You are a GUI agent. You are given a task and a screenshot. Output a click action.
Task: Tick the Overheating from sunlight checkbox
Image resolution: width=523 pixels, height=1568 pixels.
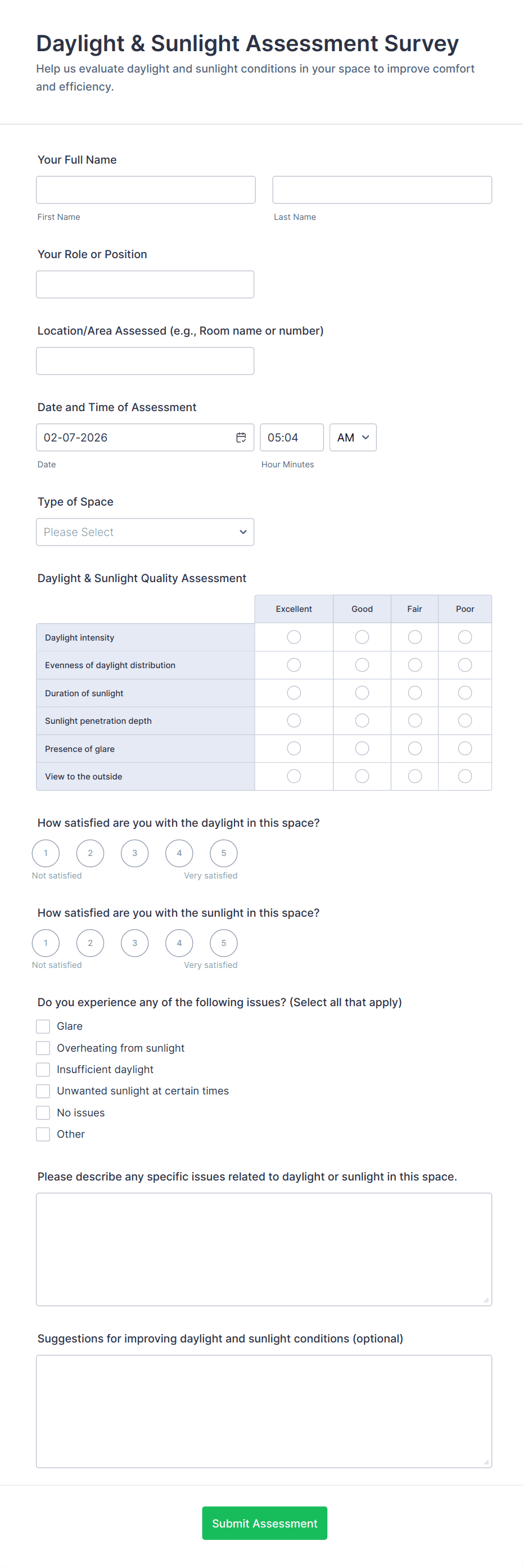(43, 1048)
